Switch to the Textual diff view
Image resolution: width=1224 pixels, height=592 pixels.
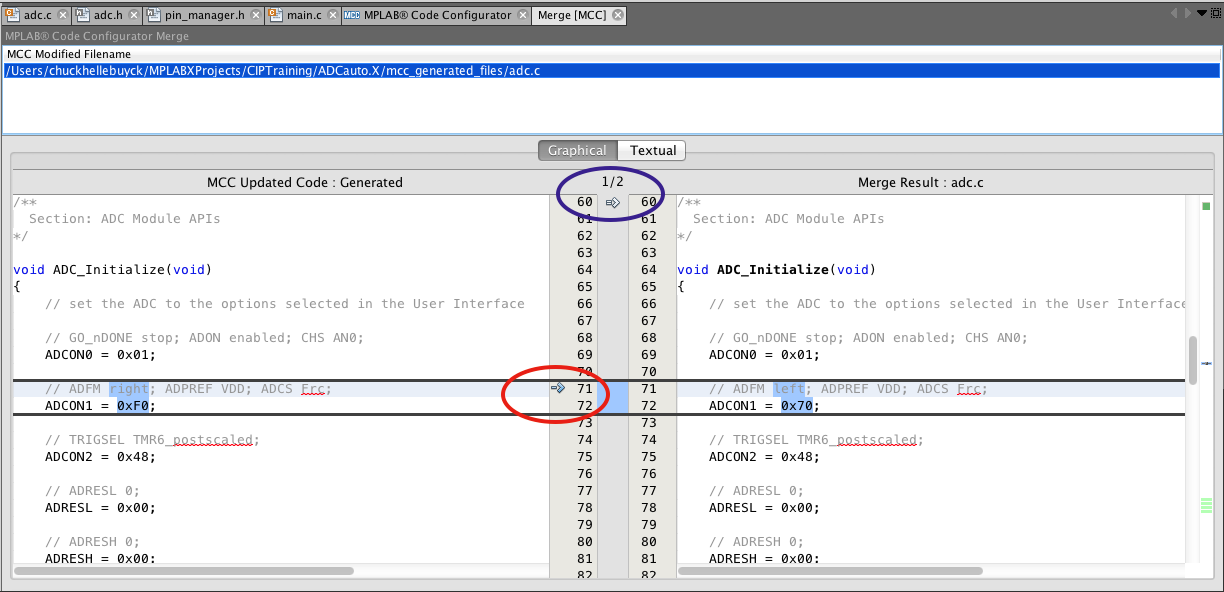pos(652,151)
